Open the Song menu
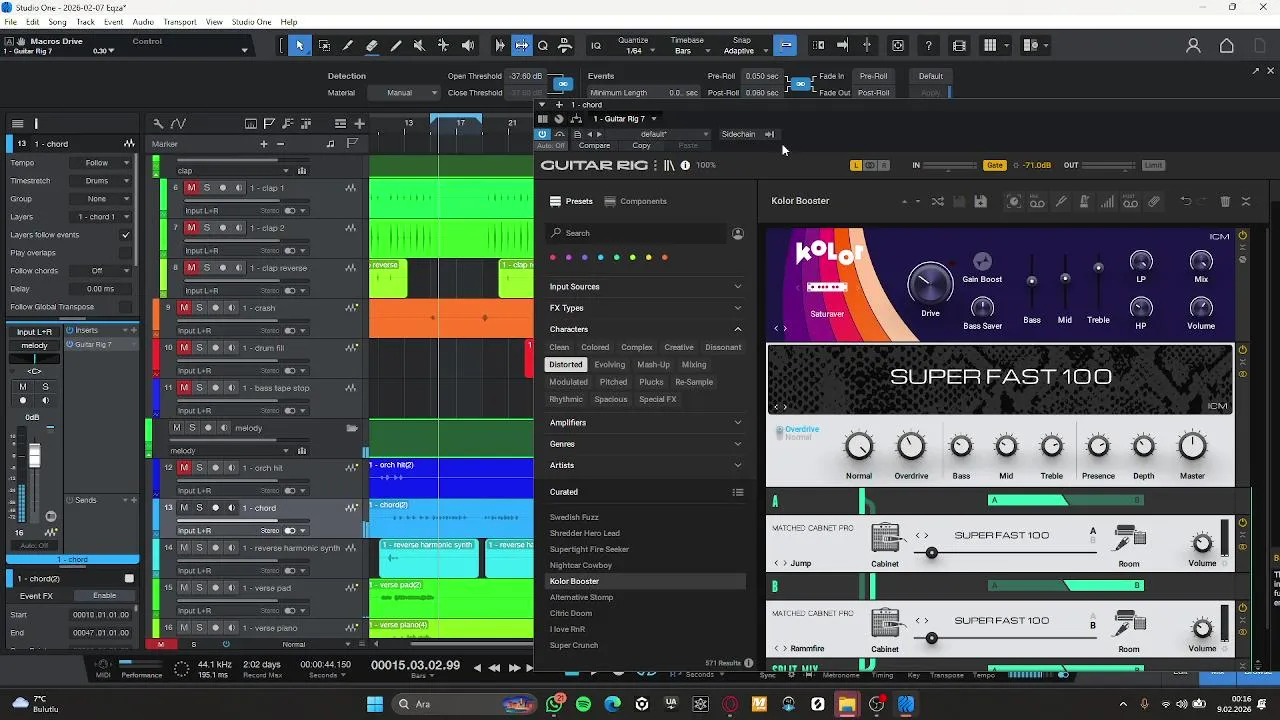Screen dimensions: 1280x720 [57, 22]
